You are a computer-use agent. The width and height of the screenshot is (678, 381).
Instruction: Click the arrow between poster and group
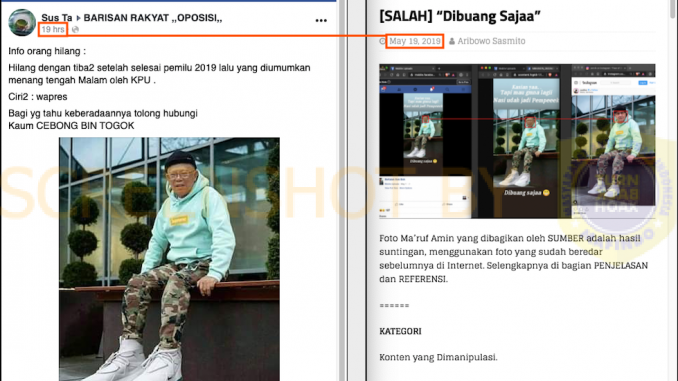click(x=78, y=18)
